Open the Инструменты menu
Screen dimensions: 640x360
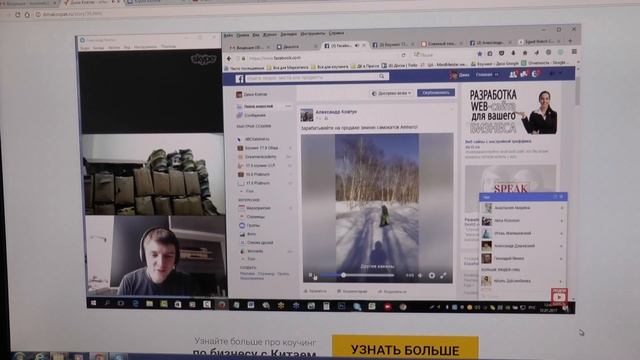pyautogui.click(x=312, y=34)
